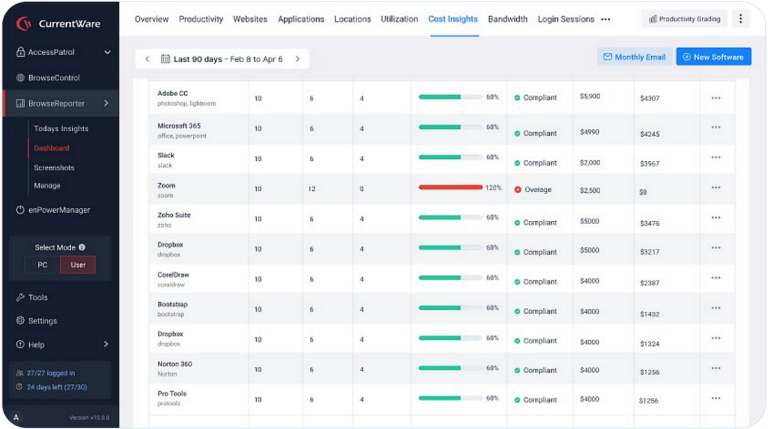
Task: Open Dashboard in sidebar
Action: pos(51,148)
